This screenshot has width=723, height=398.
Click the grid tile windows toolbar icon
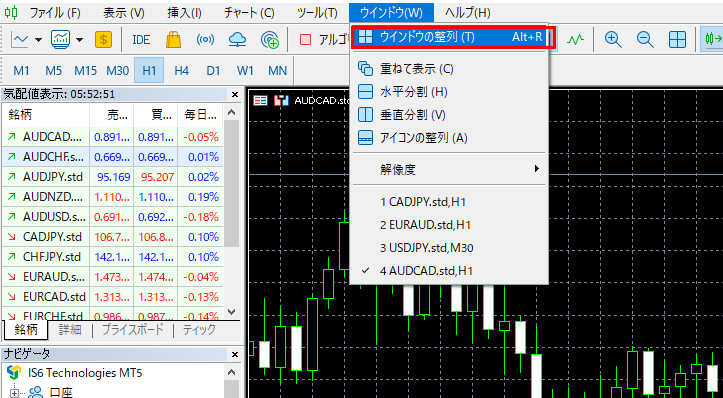677,40
